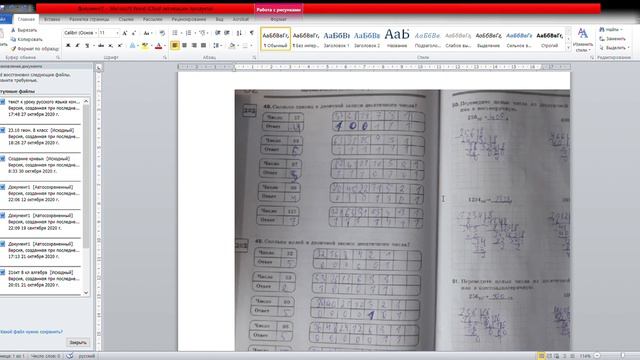This screenshot has width=640, height=360.
Task: Click the decrease indent icon
Action: (217, 33)
